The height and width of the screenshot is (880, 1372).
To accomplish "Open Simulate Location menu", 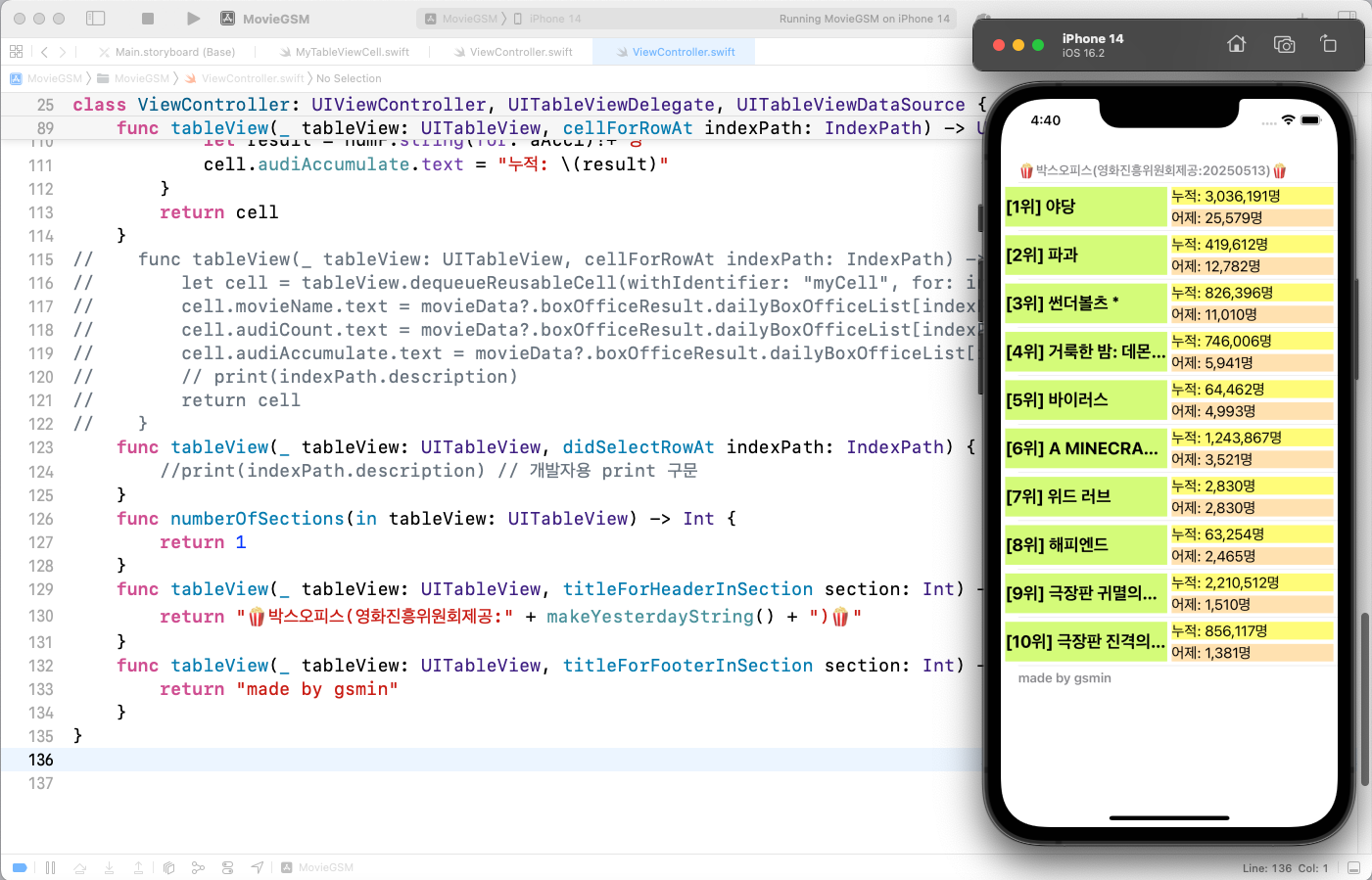I will pyautogui.click(x=258, y=867).
